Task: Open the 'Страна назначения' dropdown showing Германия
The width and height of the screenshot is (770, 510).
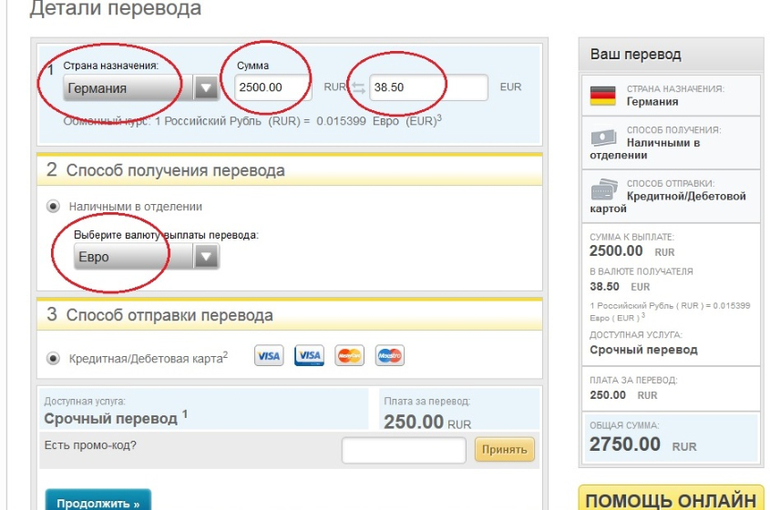Action: point(140,88)
